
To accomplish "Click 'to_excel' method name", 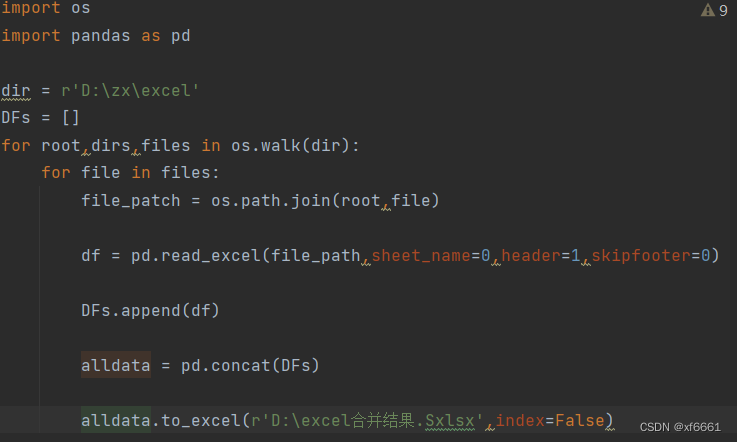I will 201,420.
